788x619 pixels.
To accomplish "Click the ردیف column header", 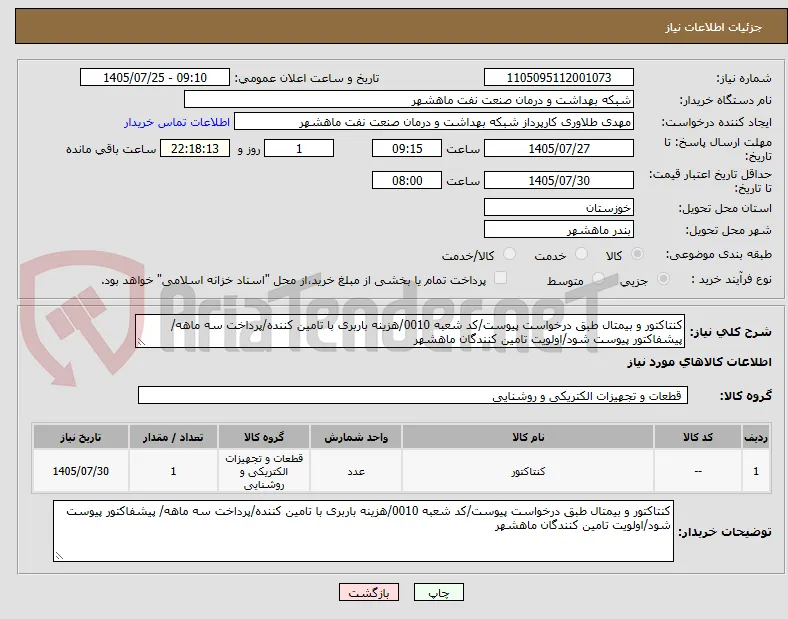I will pos(756,437).
